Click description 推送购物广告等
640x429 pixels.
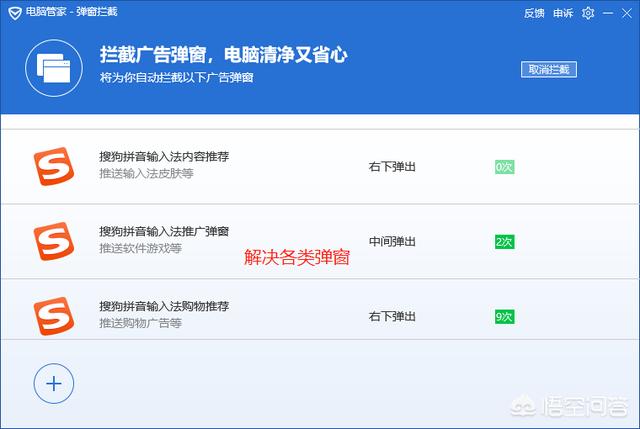pyautogui.click(x=140, y=323)
